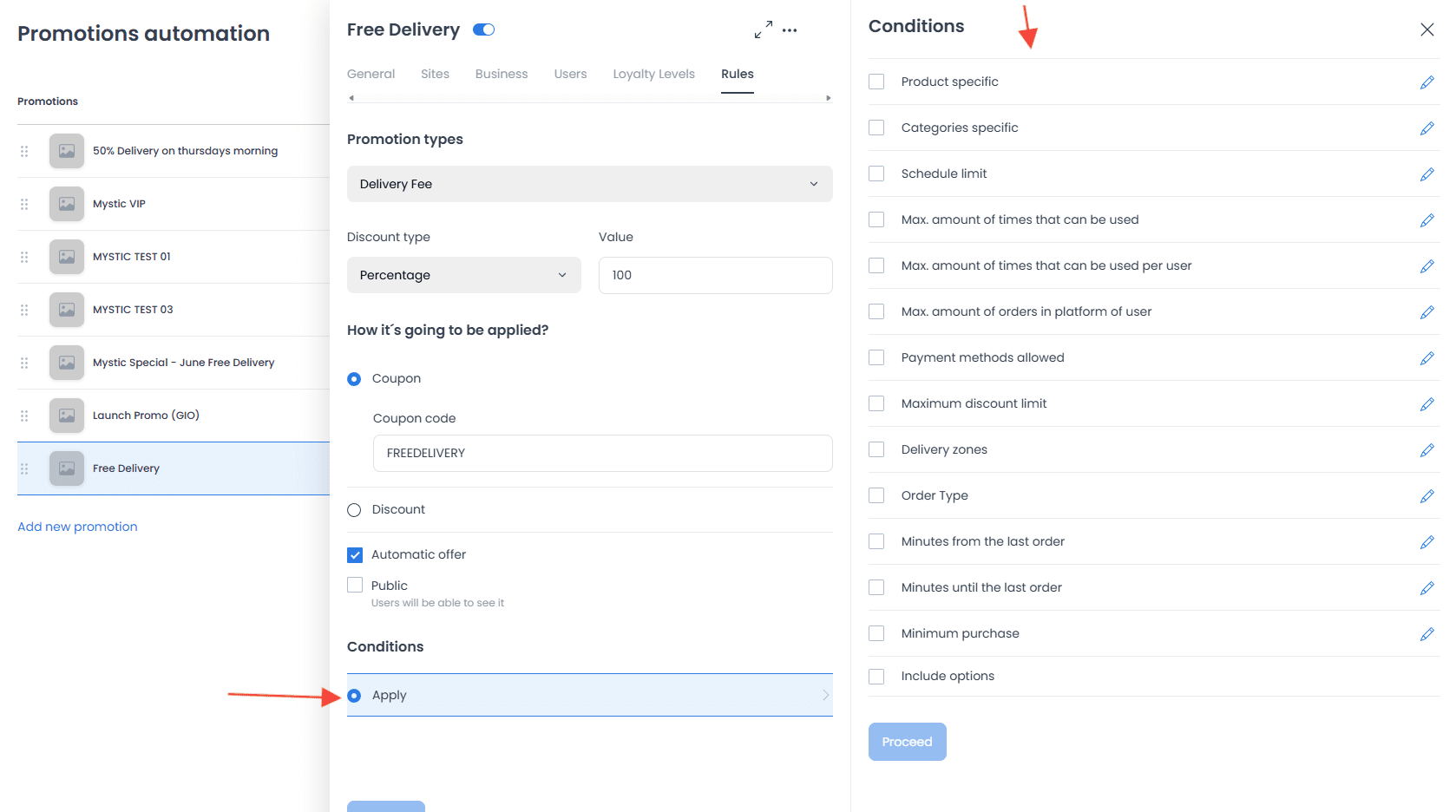Expand Free Delivery panel to fullscreen
The width and height of the screenshot is (1456, 812).
click(763, 29)
